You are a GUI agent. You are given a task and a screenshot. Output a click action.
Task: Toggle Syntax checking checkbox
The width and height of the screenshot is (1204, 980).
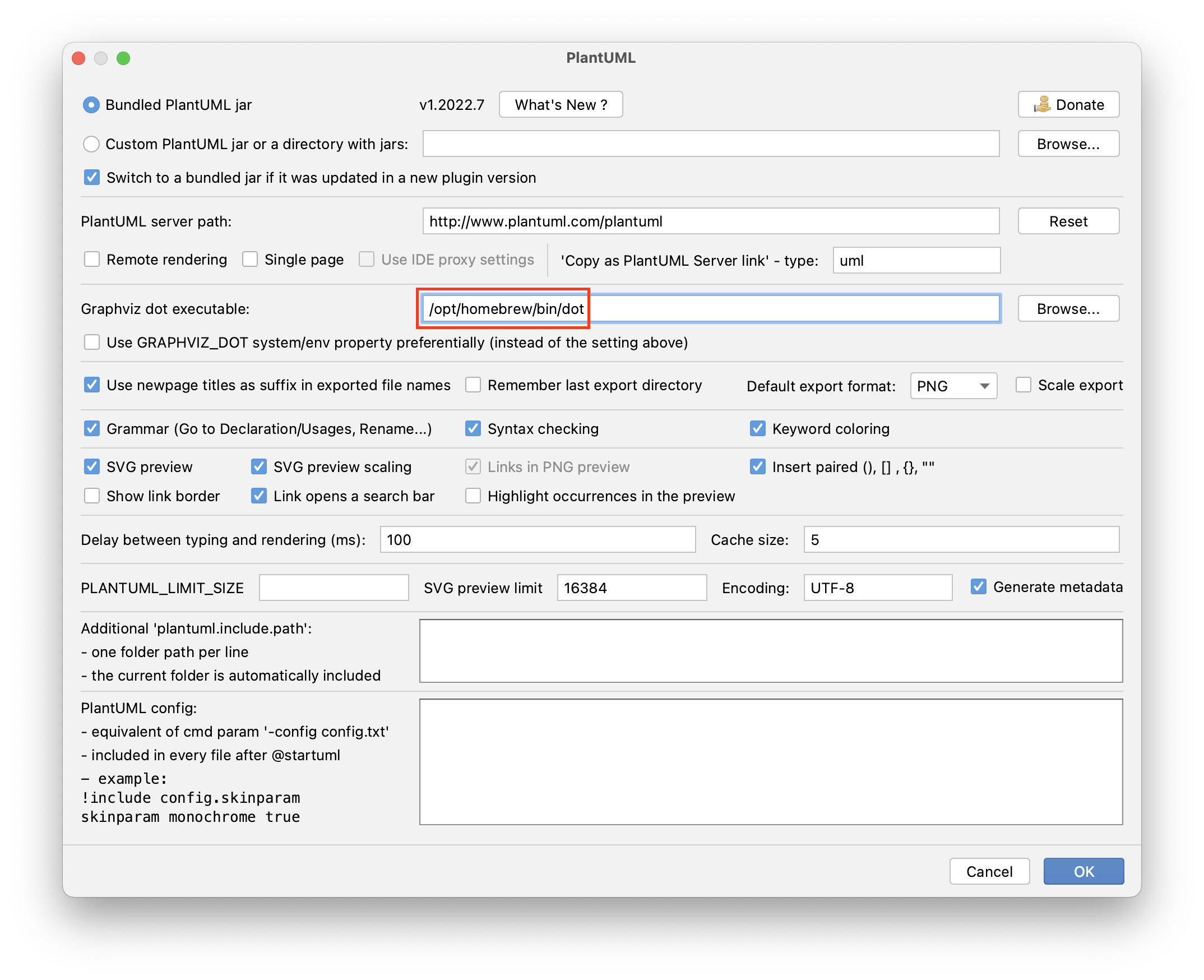(x=473, y=429)
